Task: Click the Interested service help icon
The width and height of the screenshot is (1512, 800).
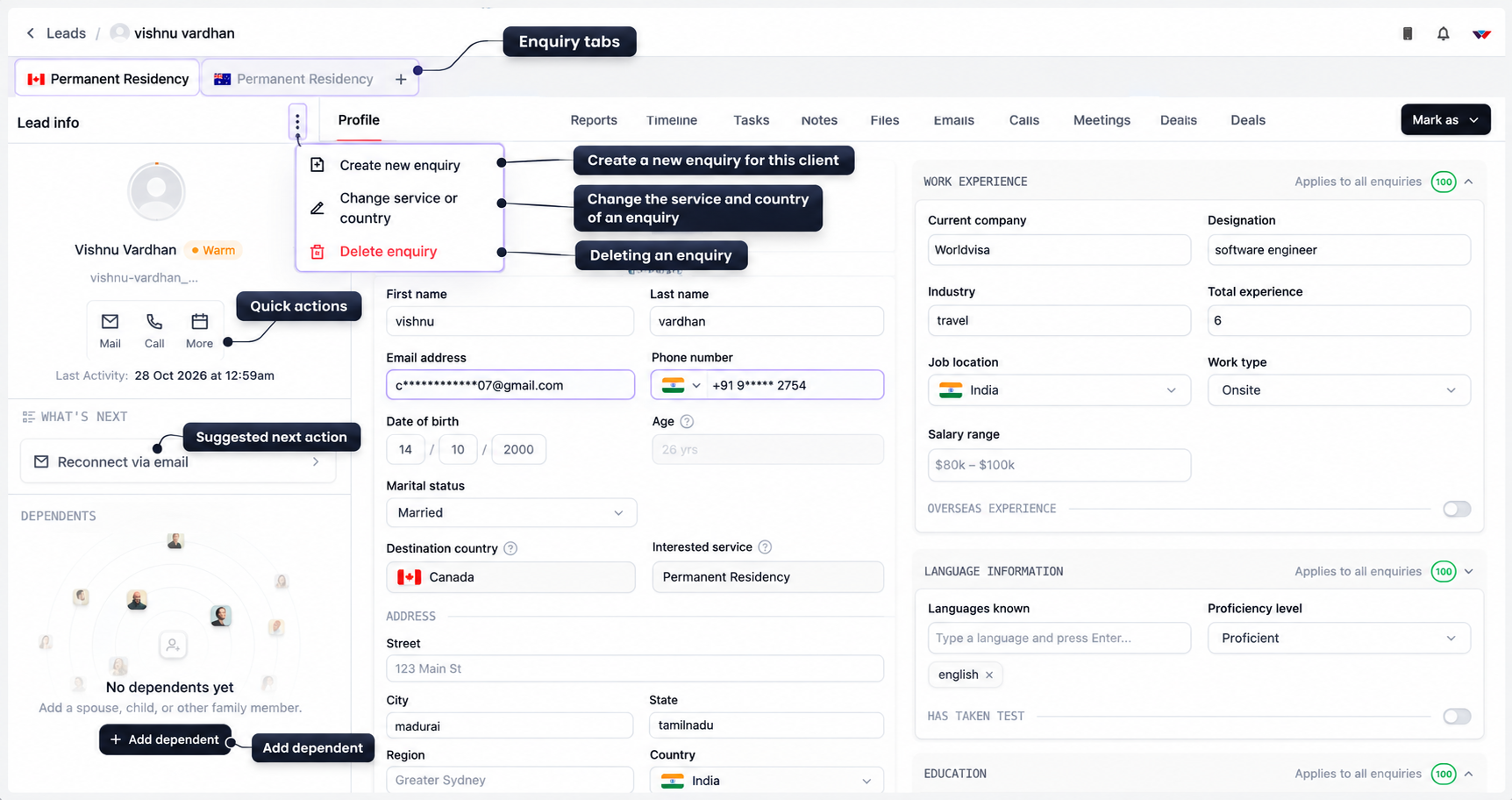Action: 765,547
